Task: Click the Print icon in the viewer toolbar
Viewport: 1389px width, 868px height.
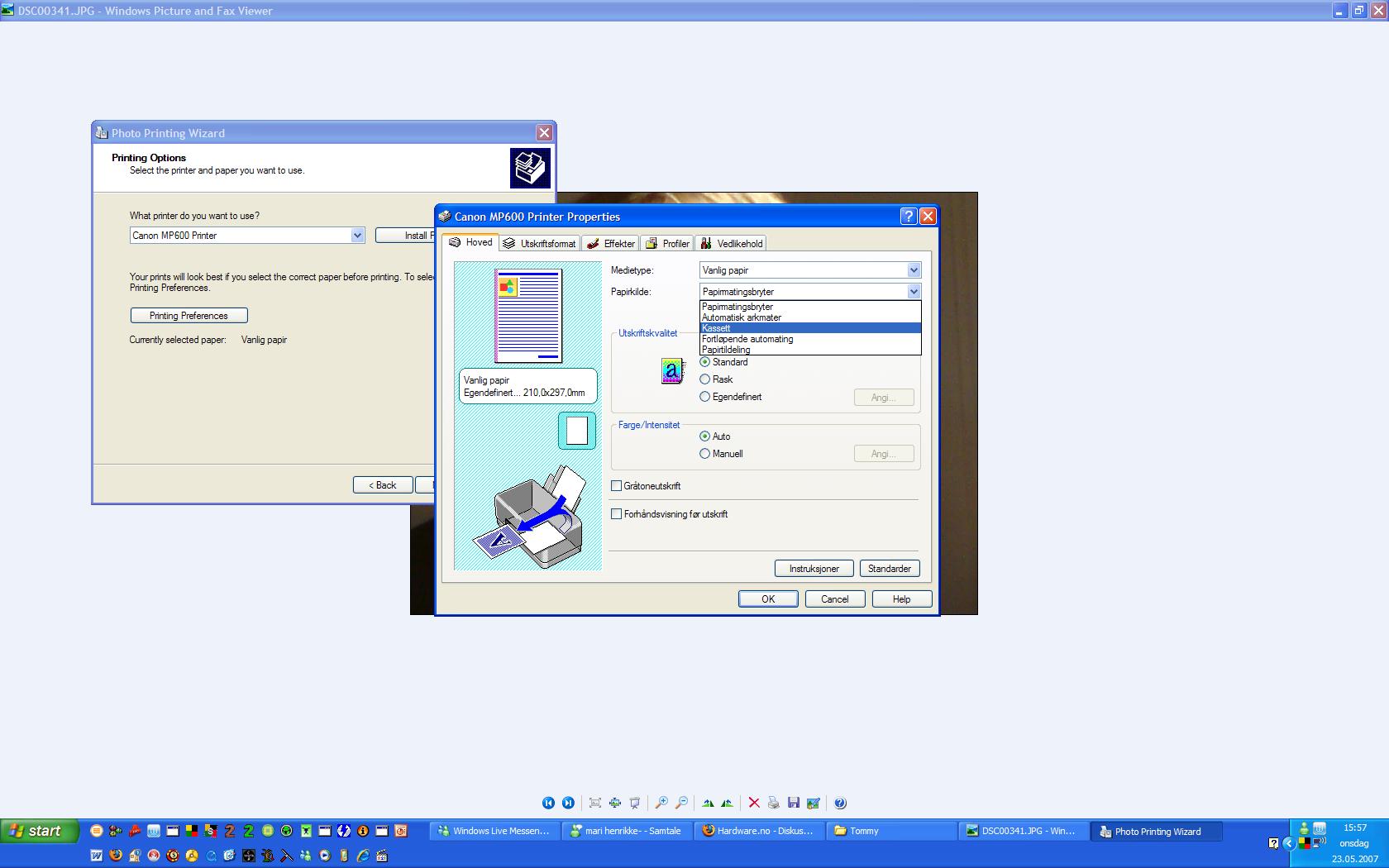Action: pyautogui.click(x=773, y=803)
